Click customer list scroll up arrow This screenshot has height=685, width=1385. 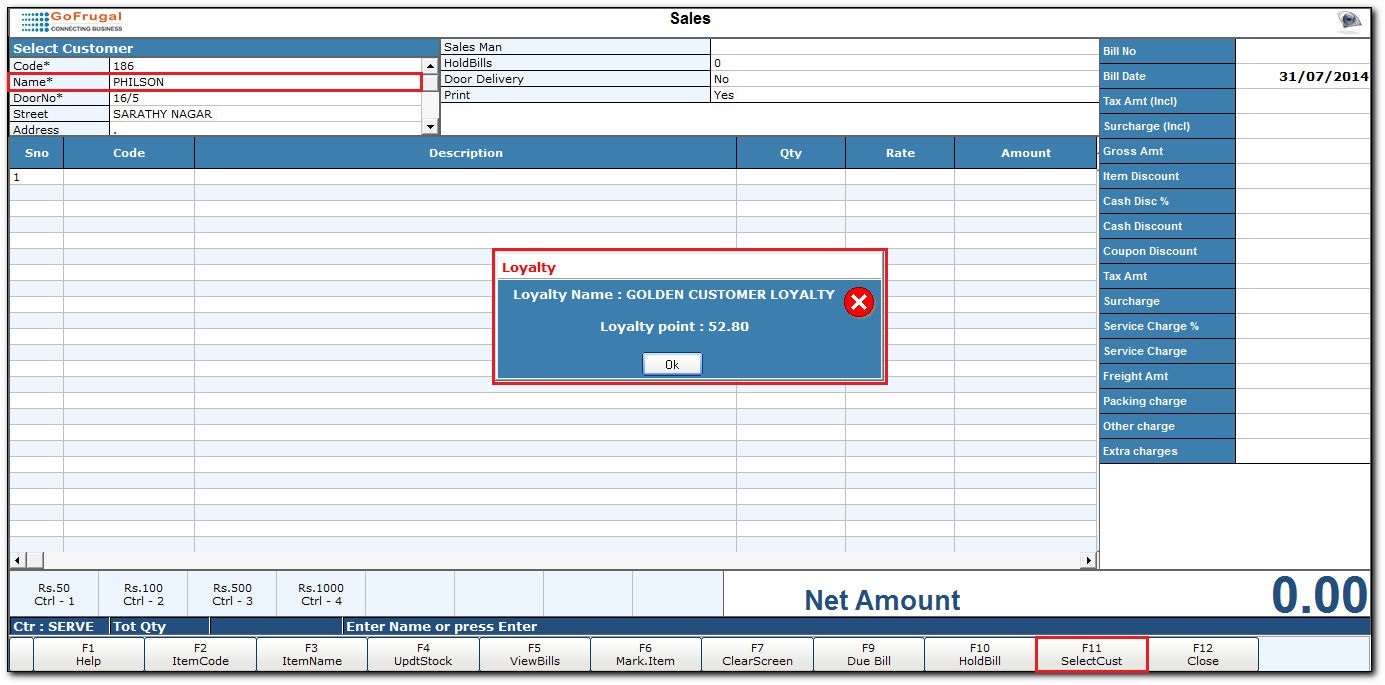(x=431, y=66)
